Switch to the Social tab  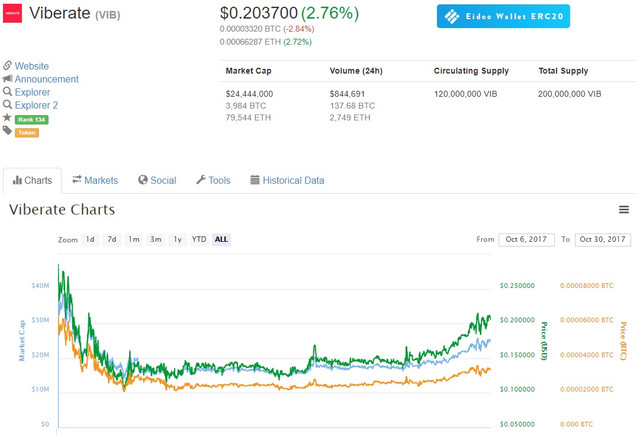coord(157,180)
